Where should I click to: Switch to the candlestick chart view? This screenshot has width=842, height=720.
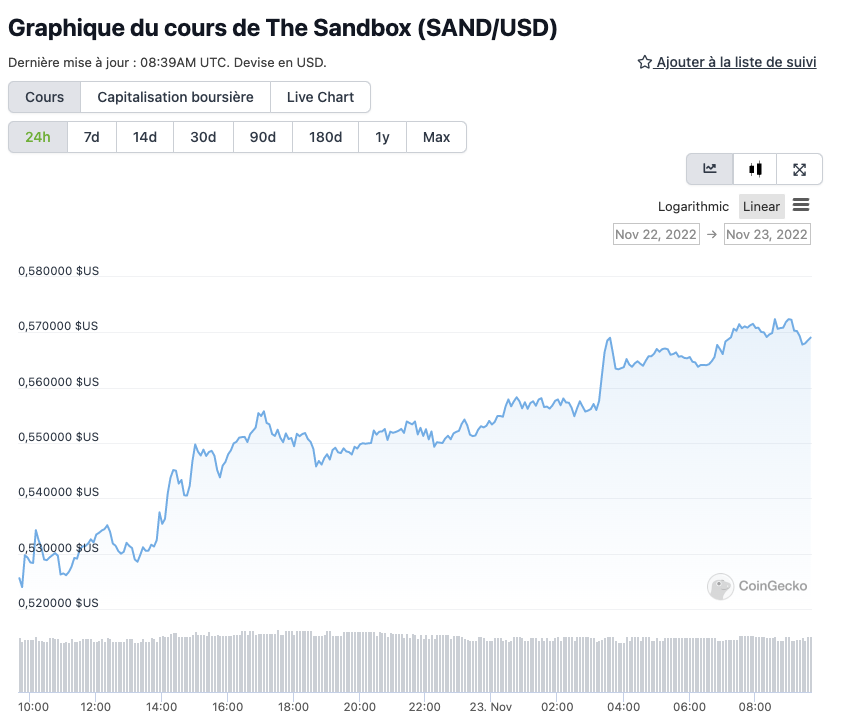pyautogui.click(x=756, y=169)
